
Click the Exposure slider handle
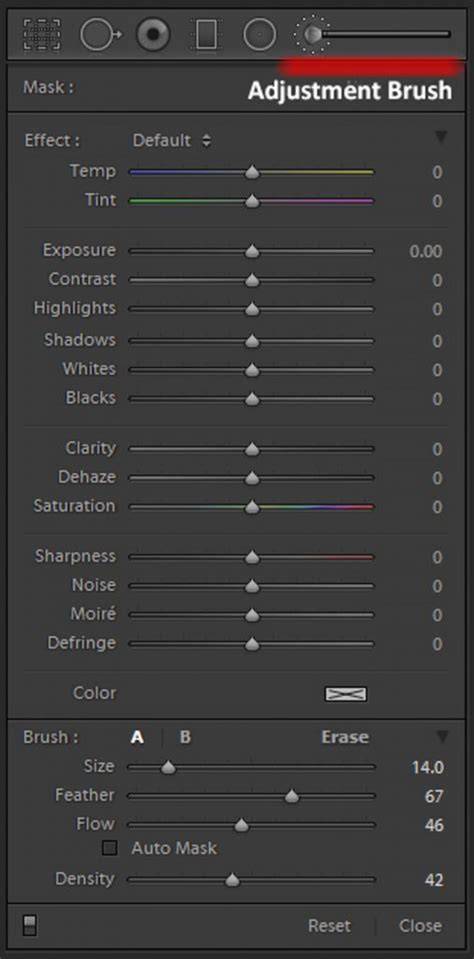252,251
